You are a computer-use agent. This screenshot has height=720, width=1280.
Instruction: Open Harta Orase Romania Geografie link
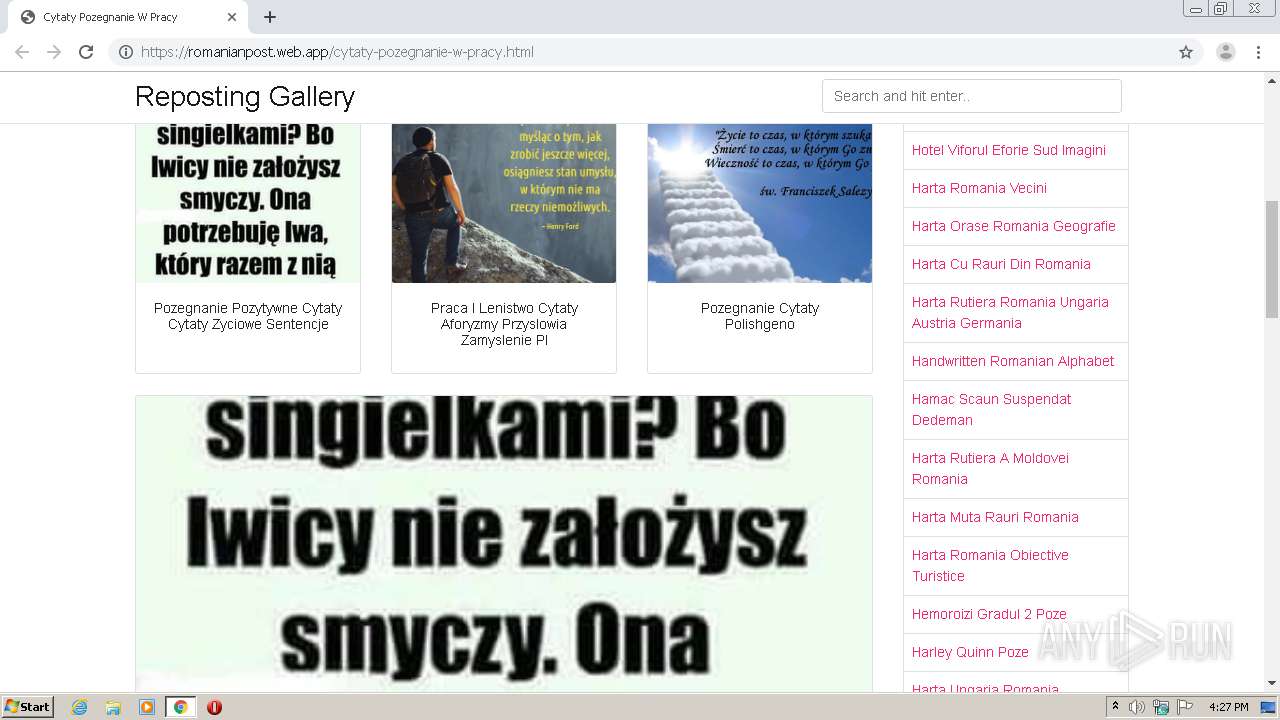click(x=1013, y=226)
